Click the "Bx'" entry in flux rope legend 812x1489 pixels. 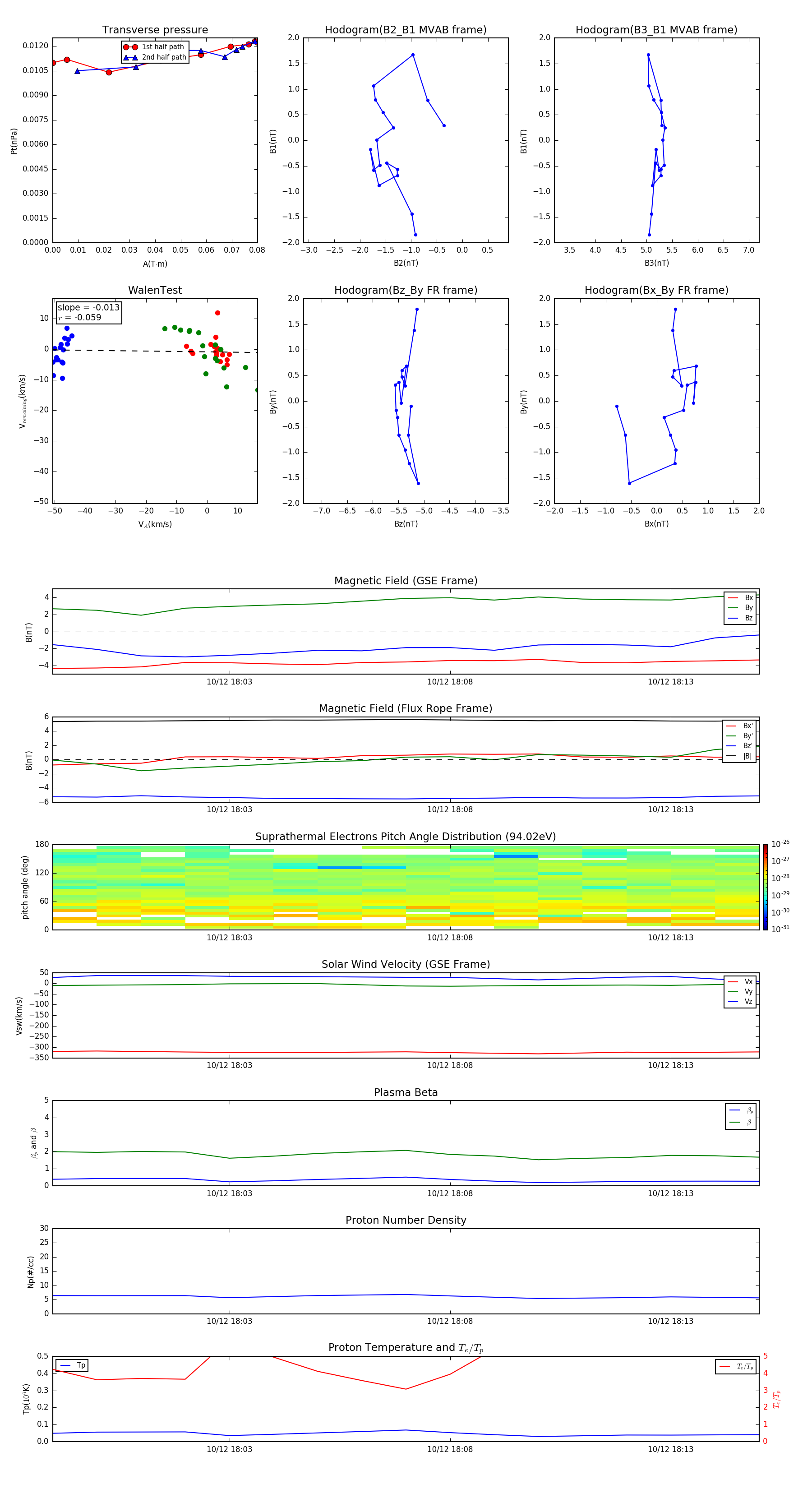(739, 726)
